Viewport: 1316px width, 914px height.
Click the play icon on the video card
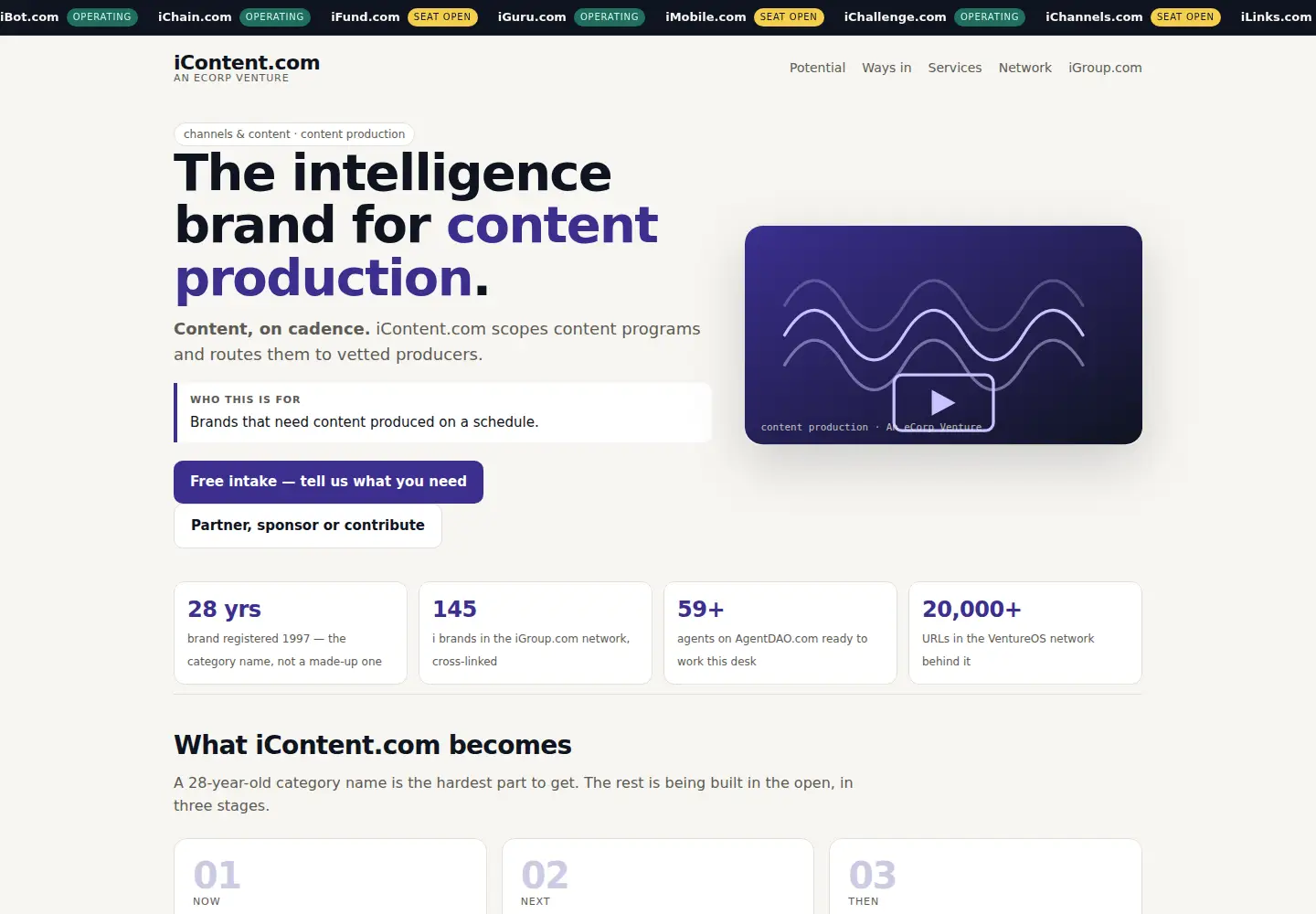[x=943, y=402]
